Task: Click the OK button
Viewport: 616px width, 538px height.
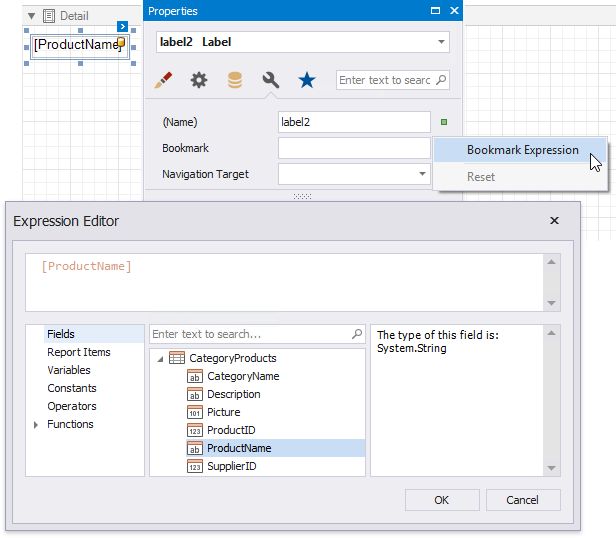Action: 441,500
